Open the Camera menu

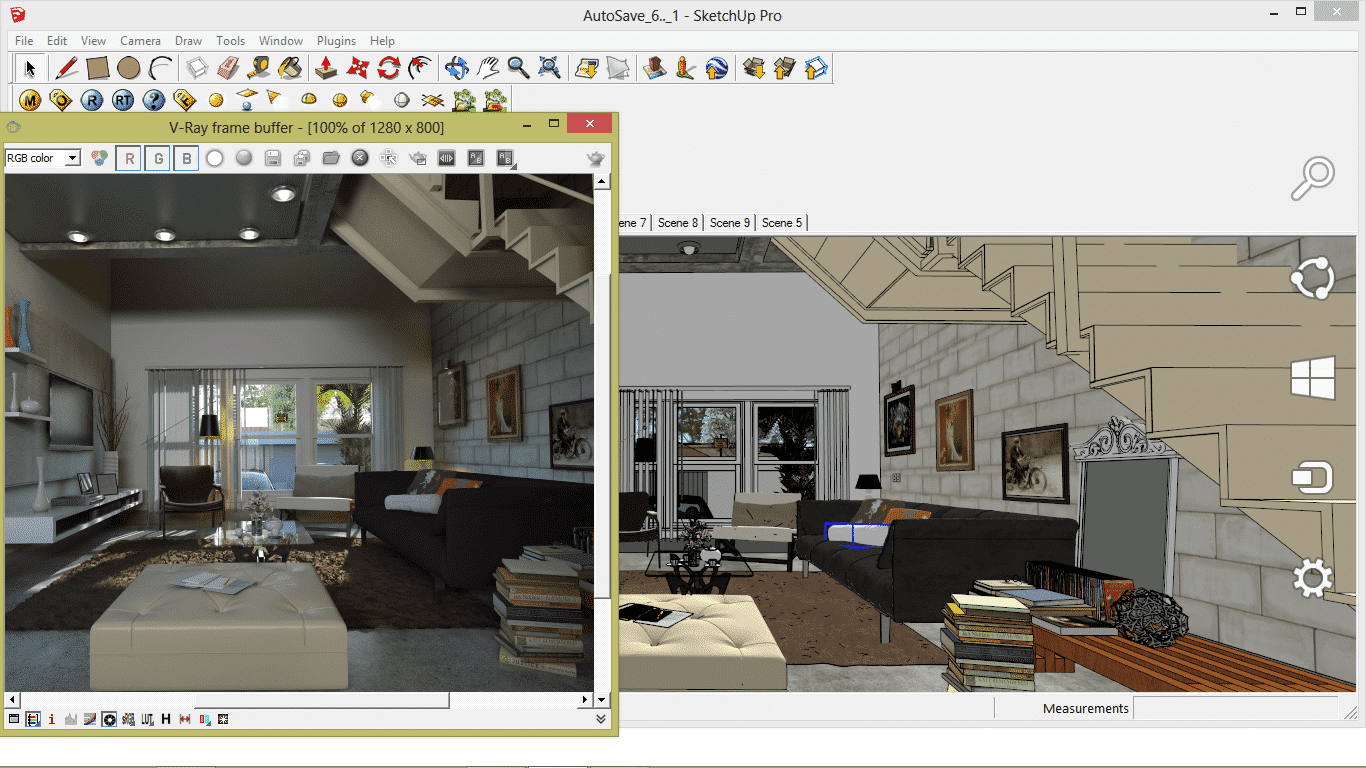click(140, 41)
